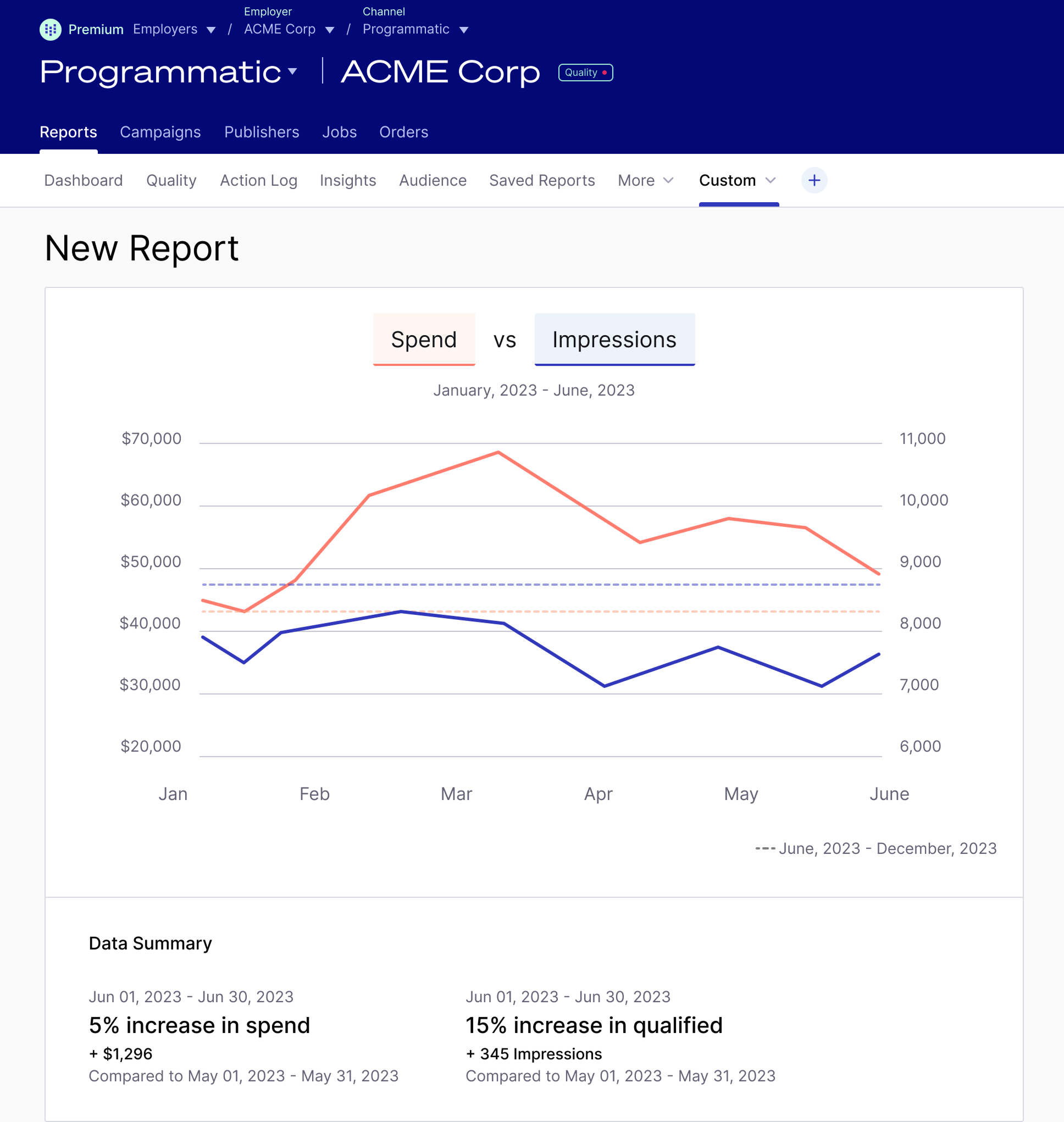Open the Custom tab chevron menu
The image size is (1064, 1122).
[x=770, y=180]
